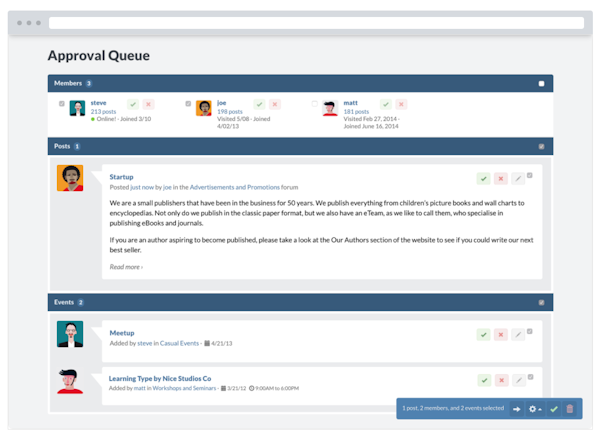This screenshot has width=600, height=432.
Task: Click Read more on Startup post
Action: [126, 267]
